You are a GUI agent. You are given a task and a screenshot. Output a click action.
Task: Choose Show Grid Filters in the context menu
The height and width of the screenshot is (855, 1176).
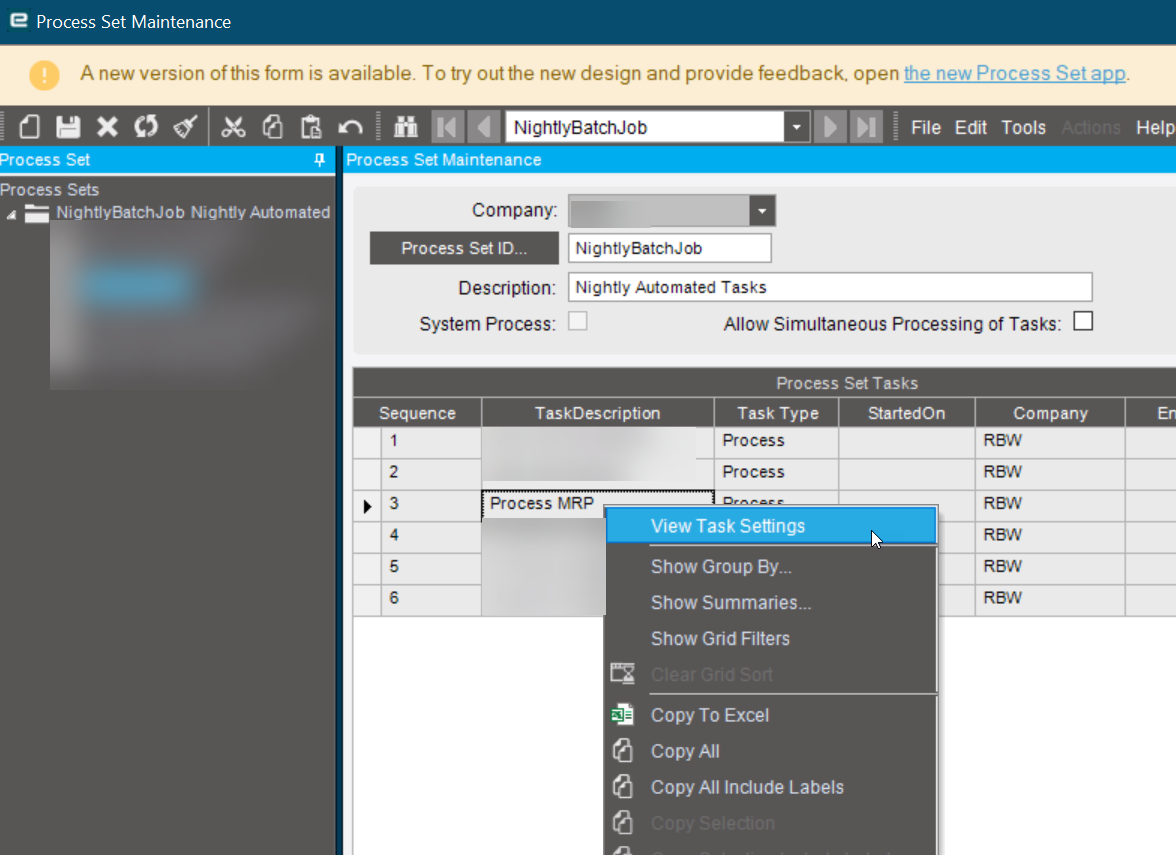pyautogui.click(x=771, y=638)
